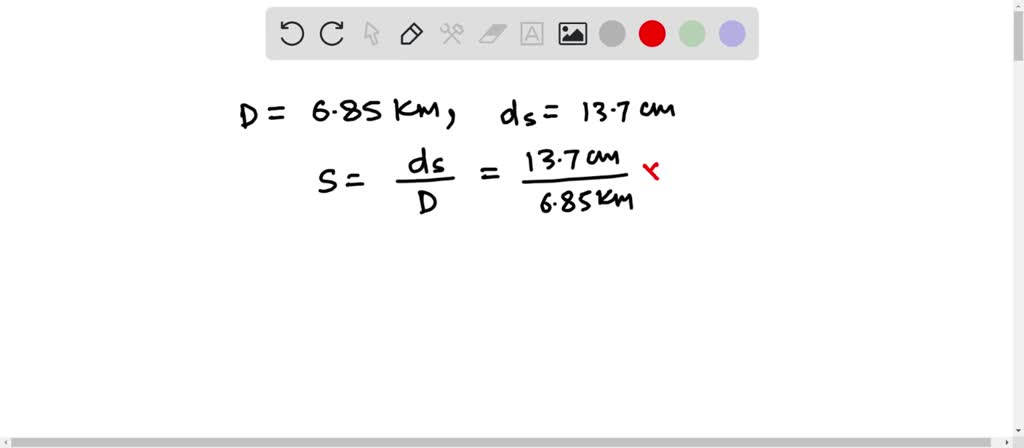Click the horizontal scrollbar at bottom
Screen dimensions: 1024x448
pos(501,442)
